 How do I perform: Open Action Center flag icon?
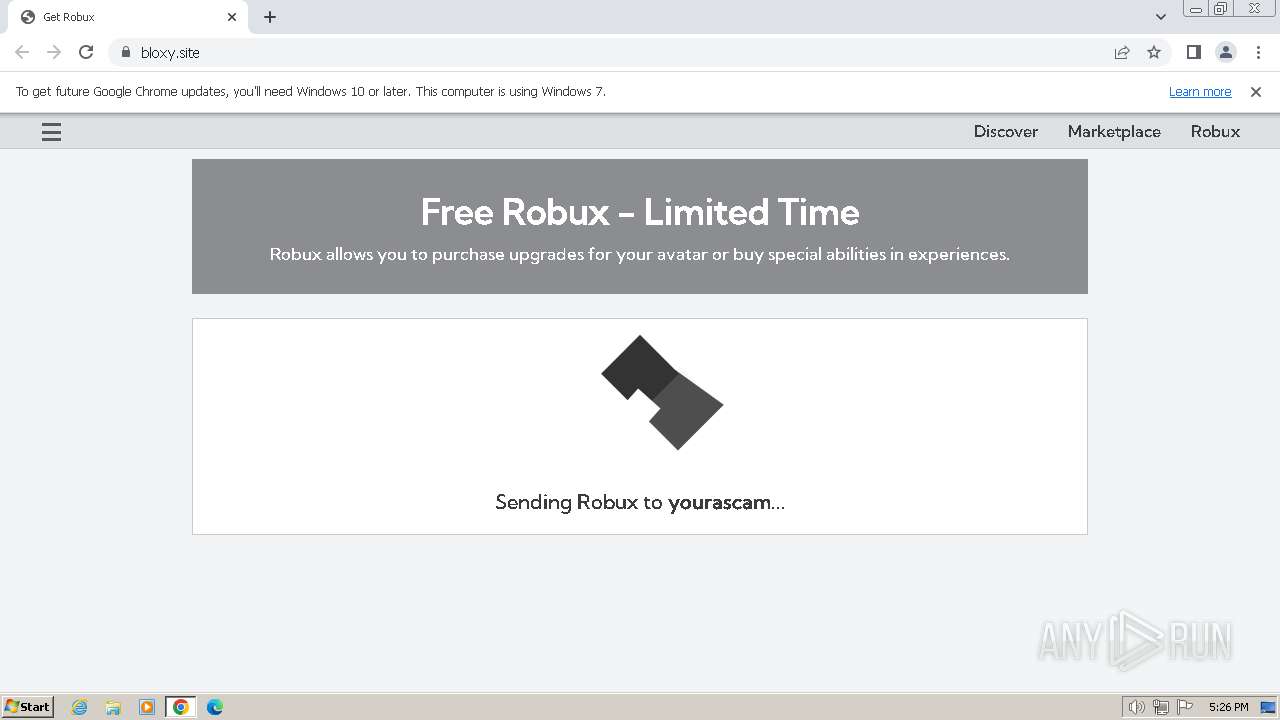point(1185,707)
